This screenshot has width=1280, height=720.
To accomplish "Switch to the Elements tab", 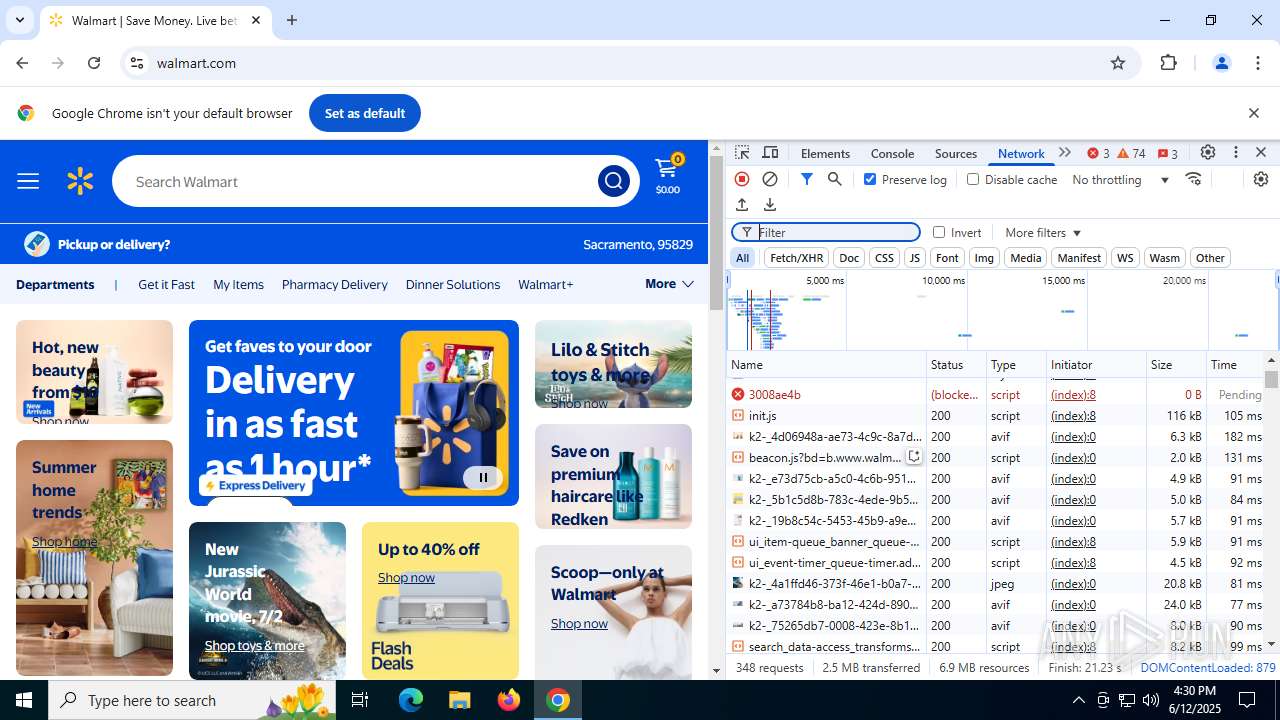I will 825,153.
